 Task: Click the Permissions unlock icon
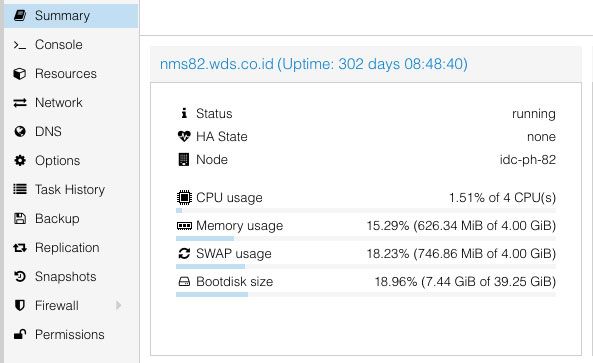(20, 334)
